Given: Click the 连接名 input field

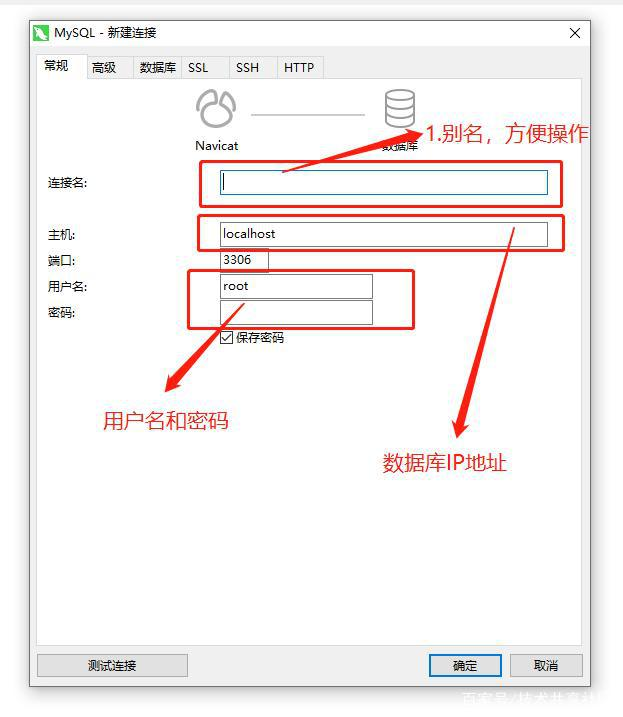Looking at the screenshot, I should coord(384,182).
